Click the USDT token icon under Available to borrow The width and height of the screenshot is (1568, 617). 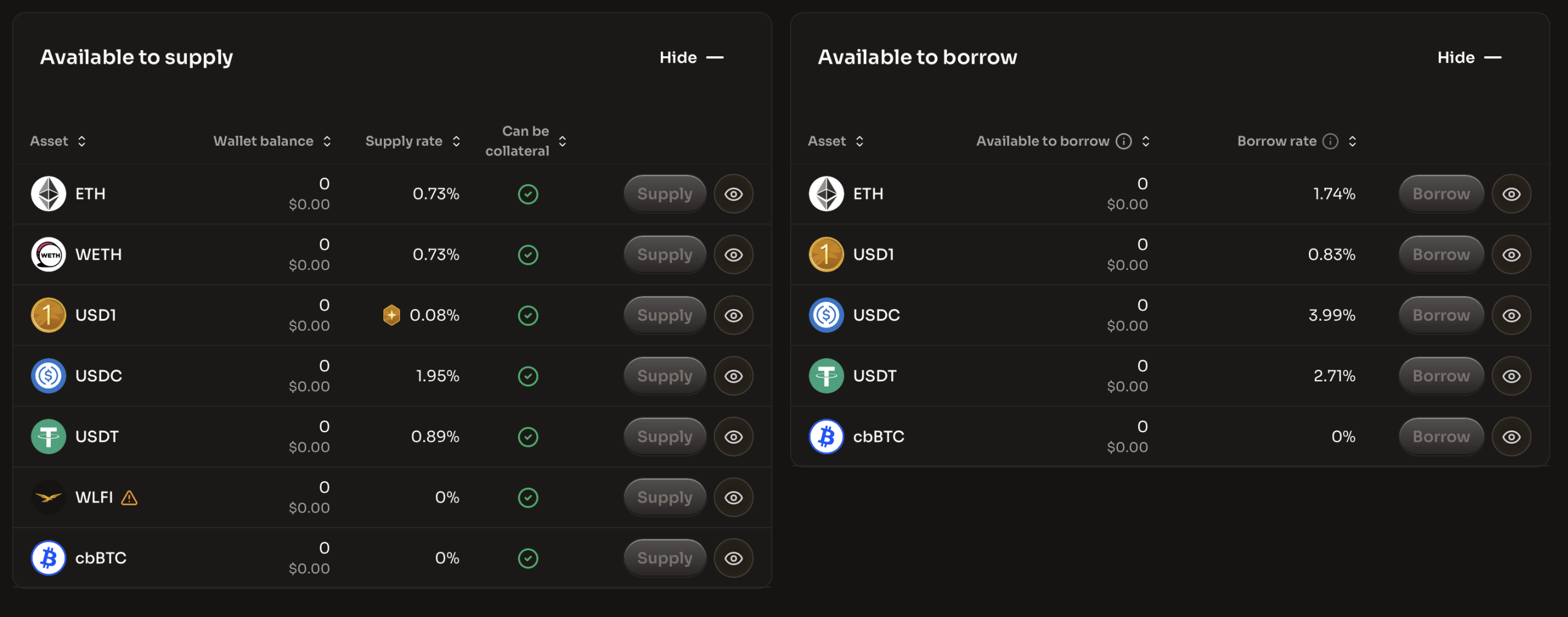826,375
